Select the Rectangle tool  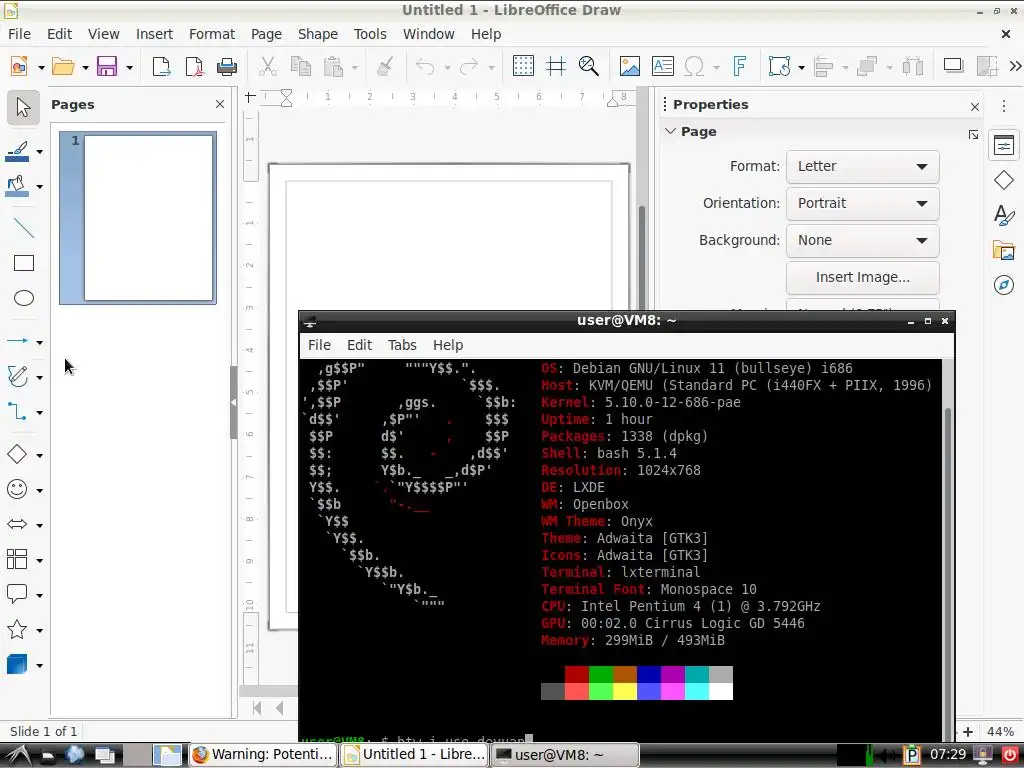[24, 263]
